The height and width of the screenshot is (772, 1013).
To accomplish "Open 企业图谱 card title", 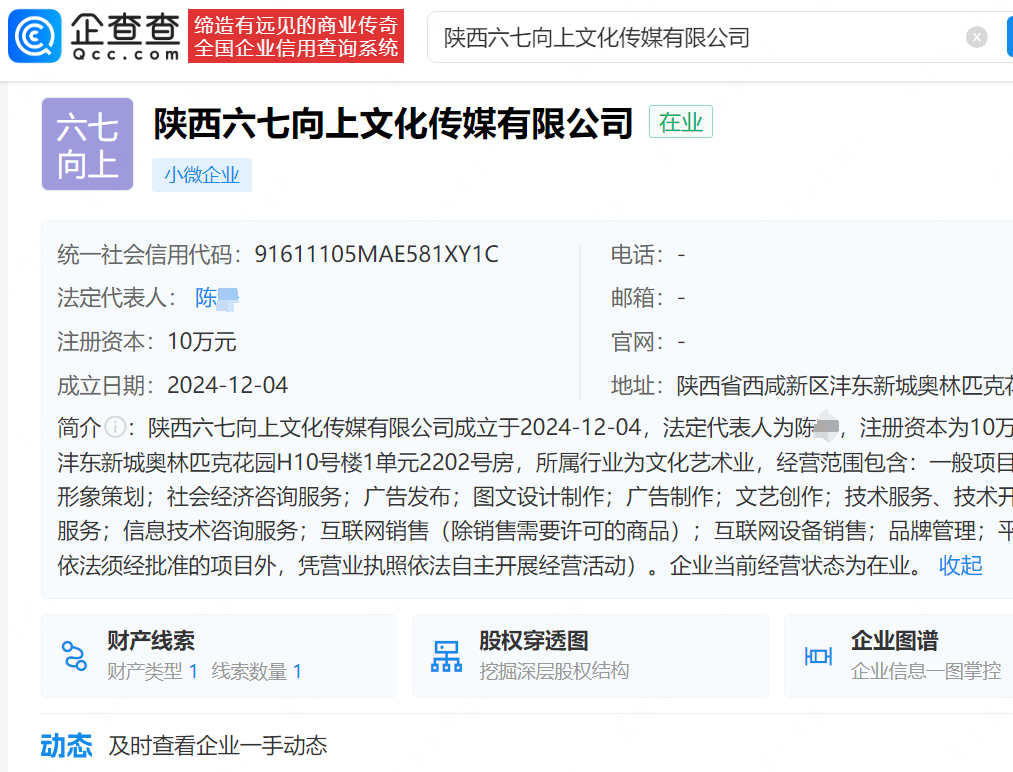I will click(894, 641).
